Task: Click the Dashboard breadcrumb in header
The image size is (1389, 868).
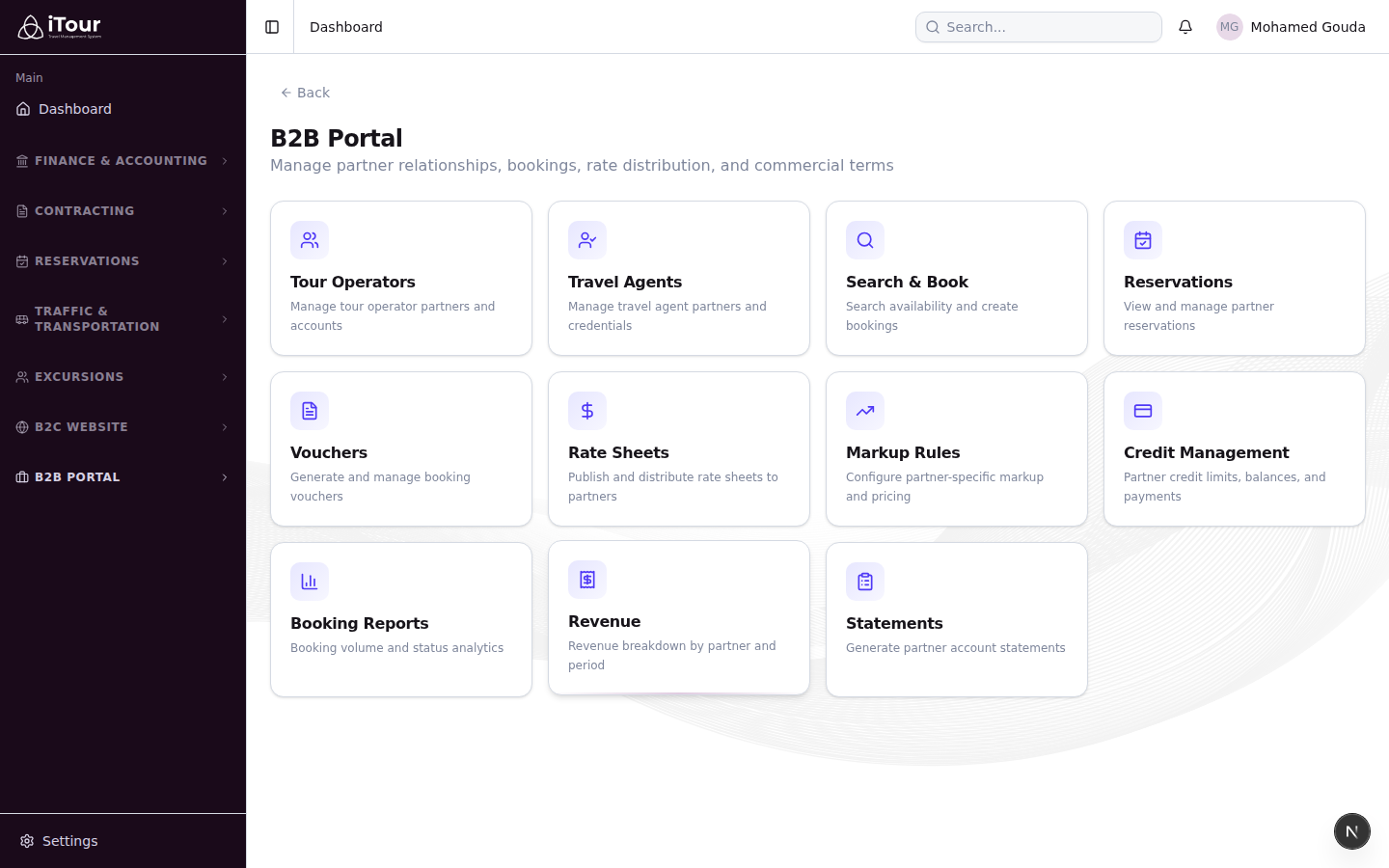Action: click(x=346, y=27)
